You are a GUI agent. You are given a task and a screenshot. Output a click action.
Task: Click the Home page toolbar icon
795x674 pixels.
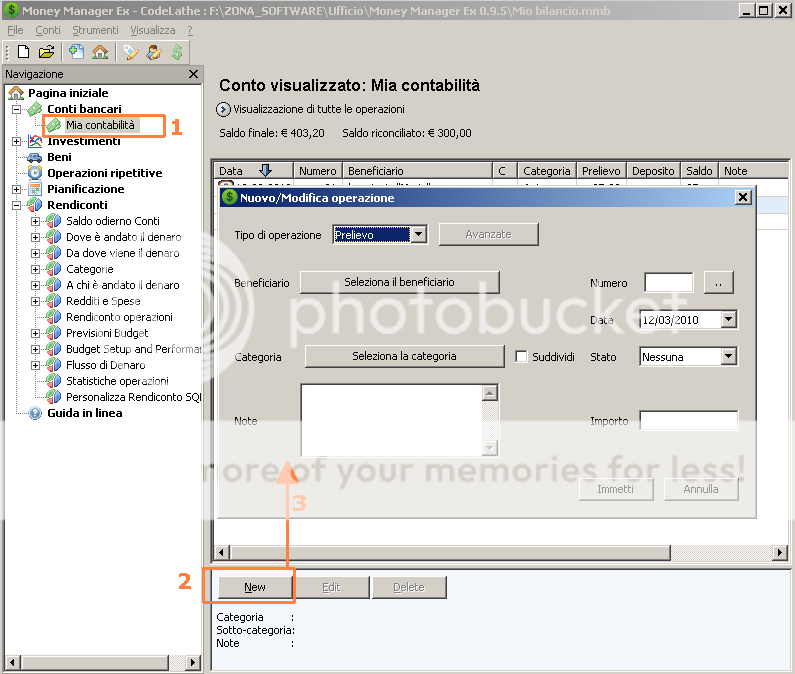100,52
